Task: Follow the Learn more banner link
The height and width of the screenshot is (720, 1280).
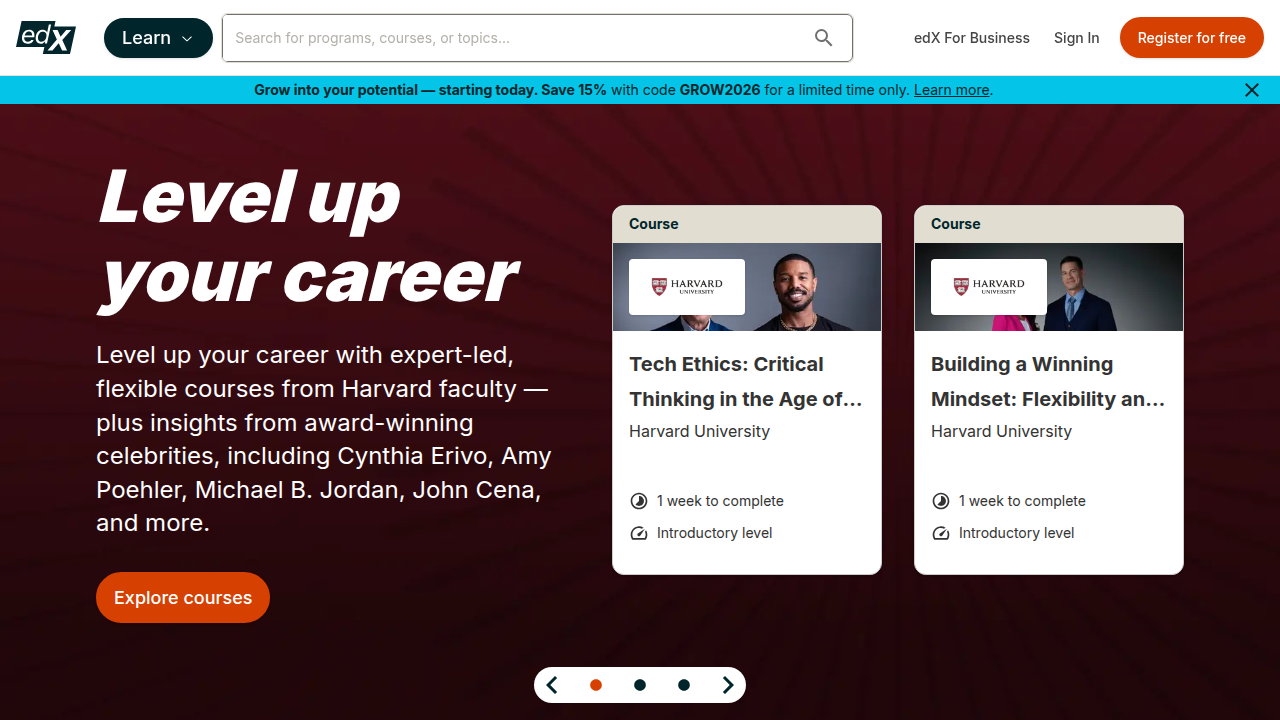Action: (x=951, y=90)
